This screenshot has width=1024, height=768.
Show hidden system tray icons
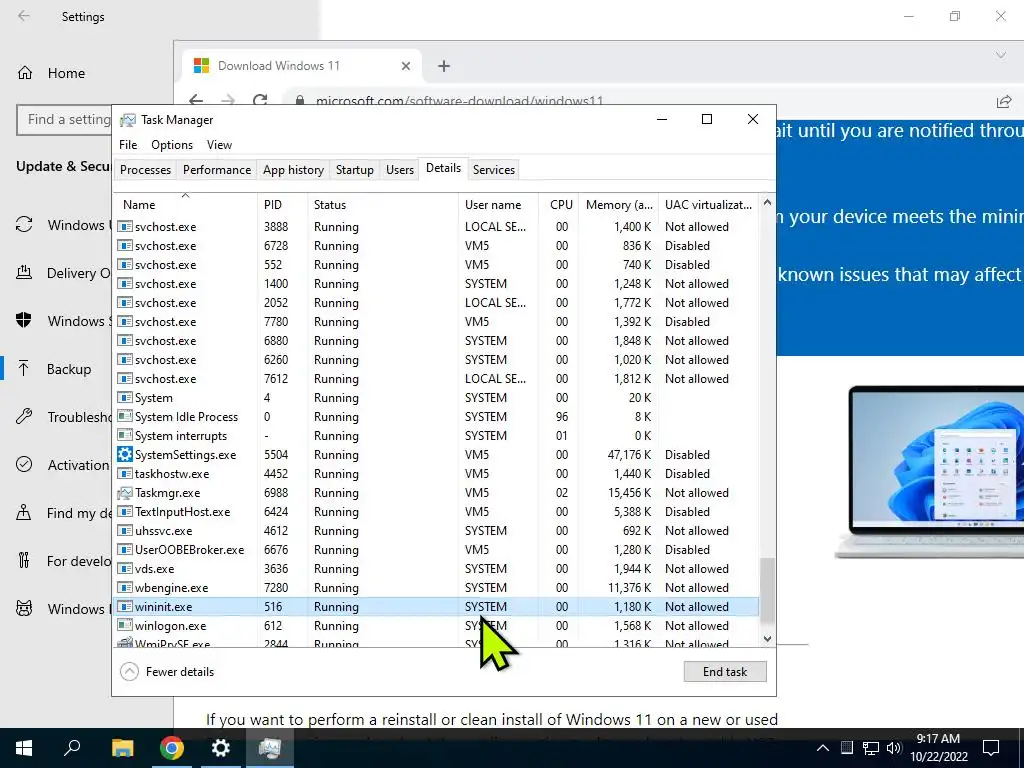pyautogui.click(x=823, y=748)
